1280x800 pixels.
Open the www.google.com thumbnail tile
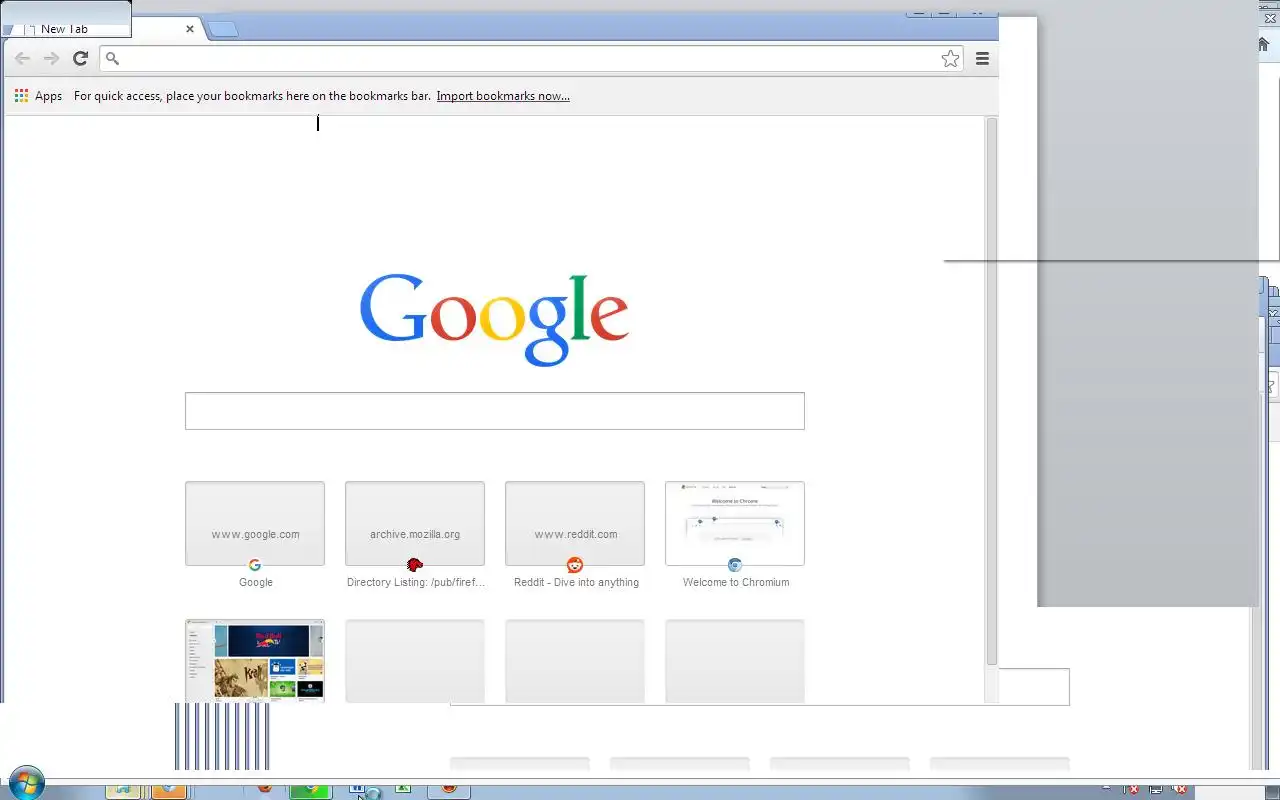(x=255, y=523)
